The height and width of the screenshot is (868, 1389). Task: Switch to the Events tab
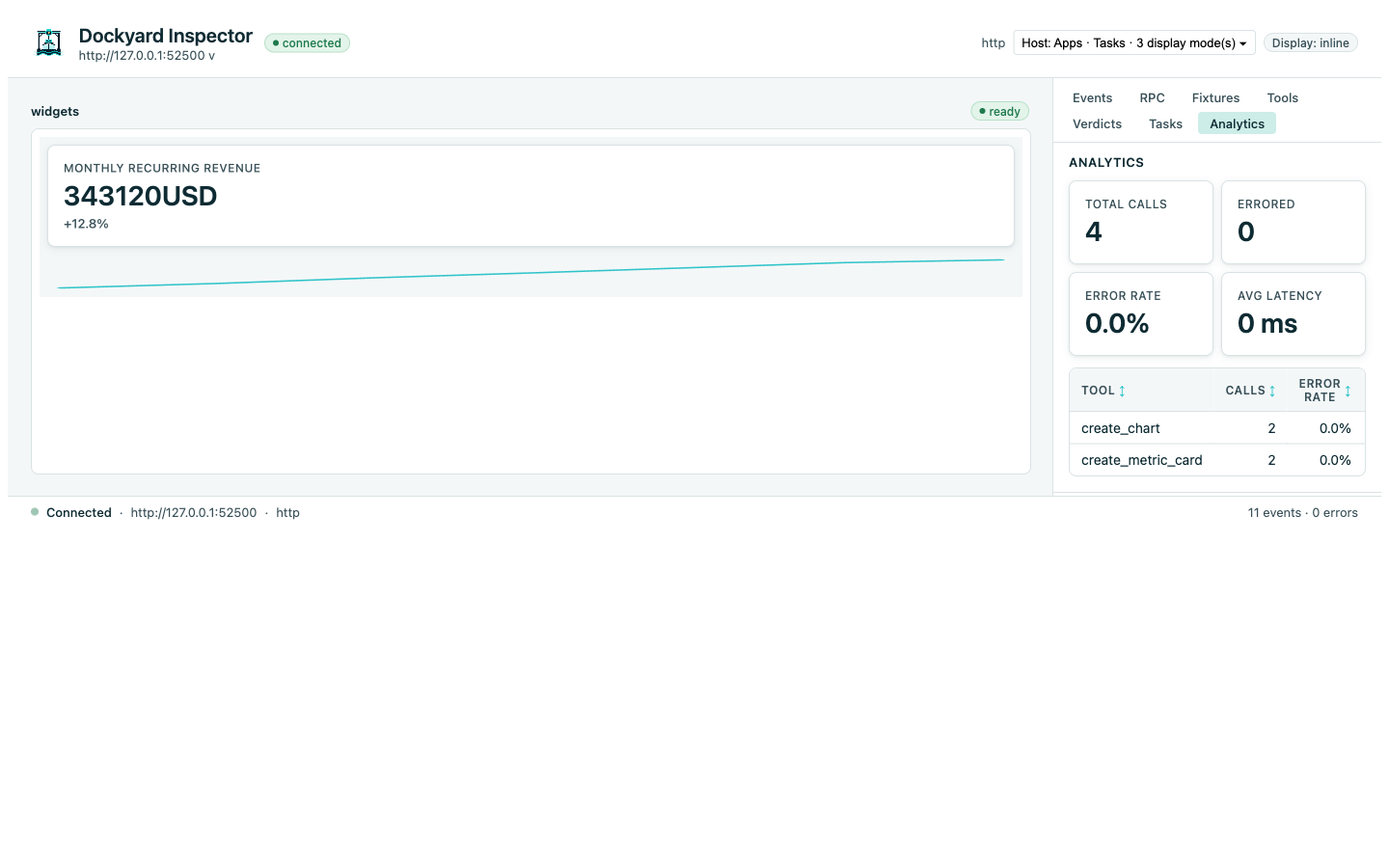pos(1092,97)
